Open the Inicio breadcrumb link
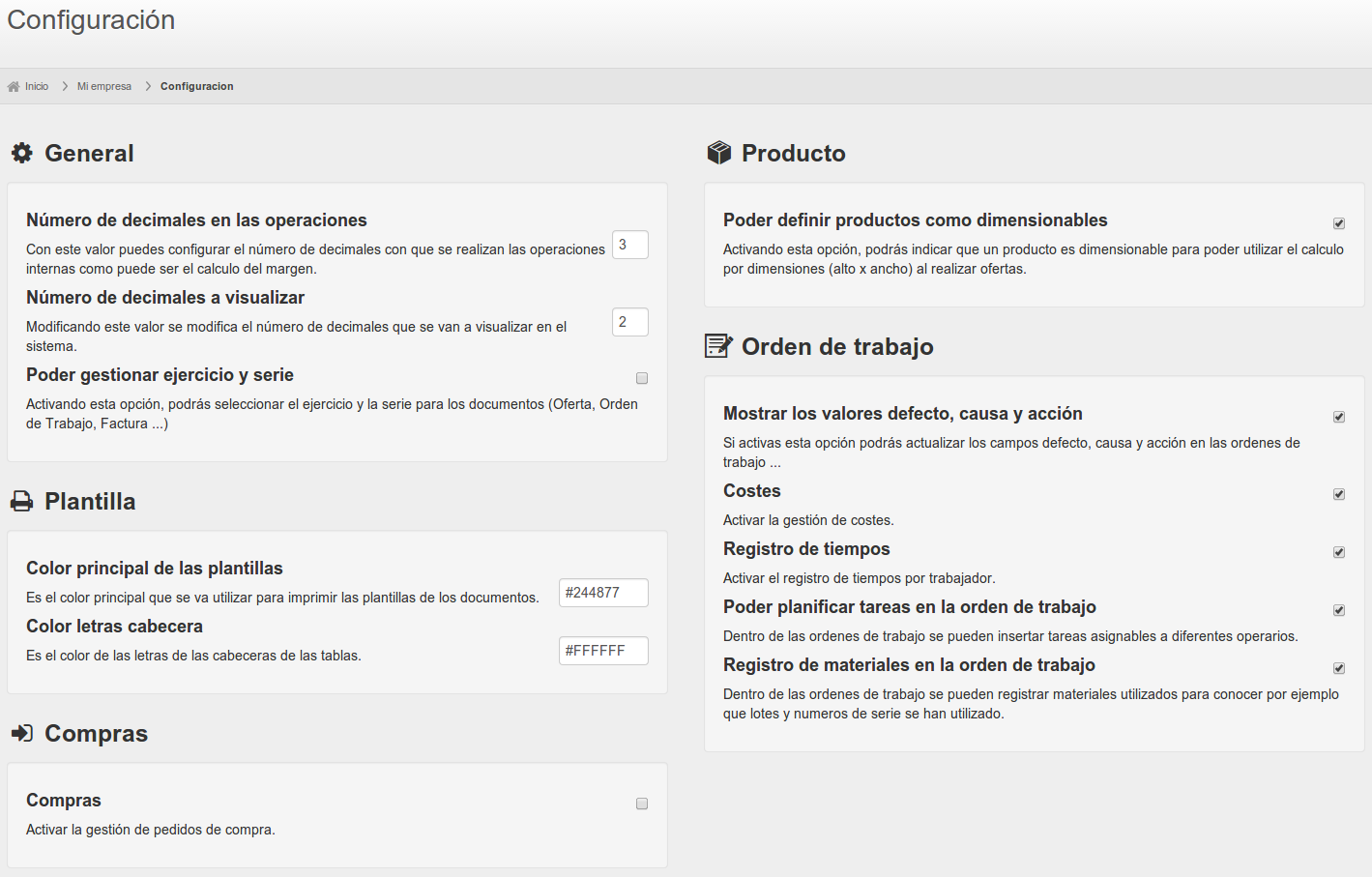Image resolution: width=1372 pixels, height=877 pixels. (37, 86)
